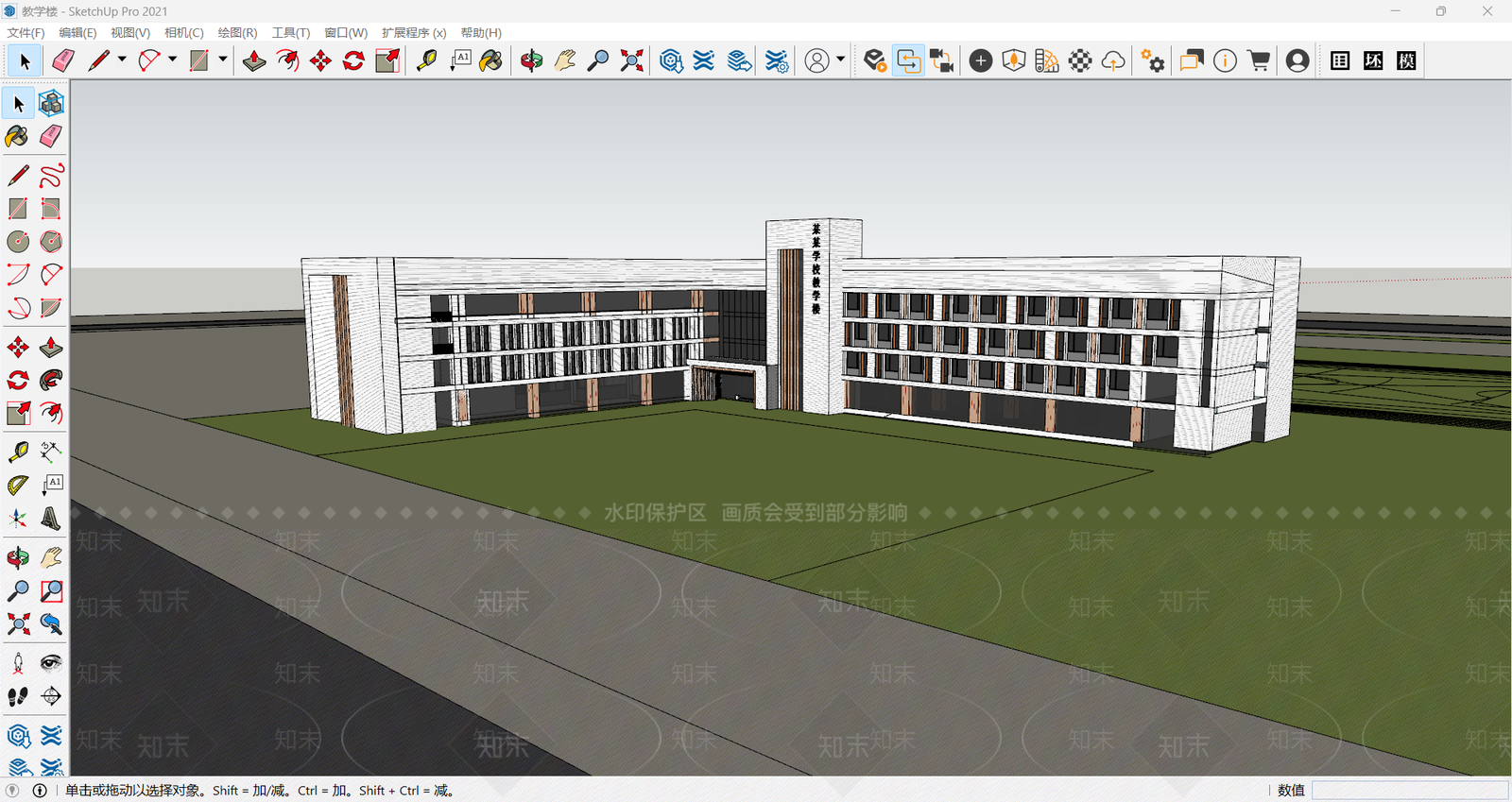The image size is (1512, 802).
Task: Click the orange info circle icon
Action: click(1225, 60)
